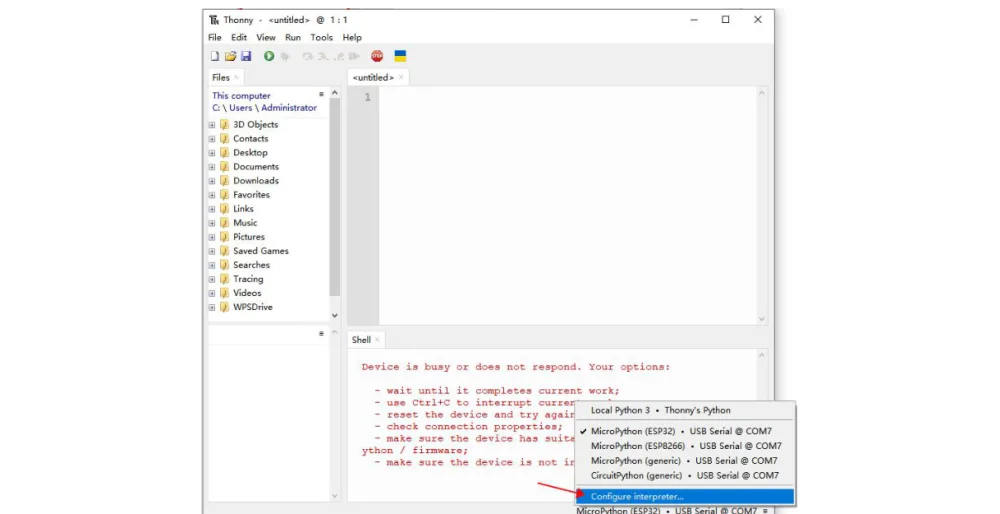Save the script with the floppy disk icon

tap(246, 56)
